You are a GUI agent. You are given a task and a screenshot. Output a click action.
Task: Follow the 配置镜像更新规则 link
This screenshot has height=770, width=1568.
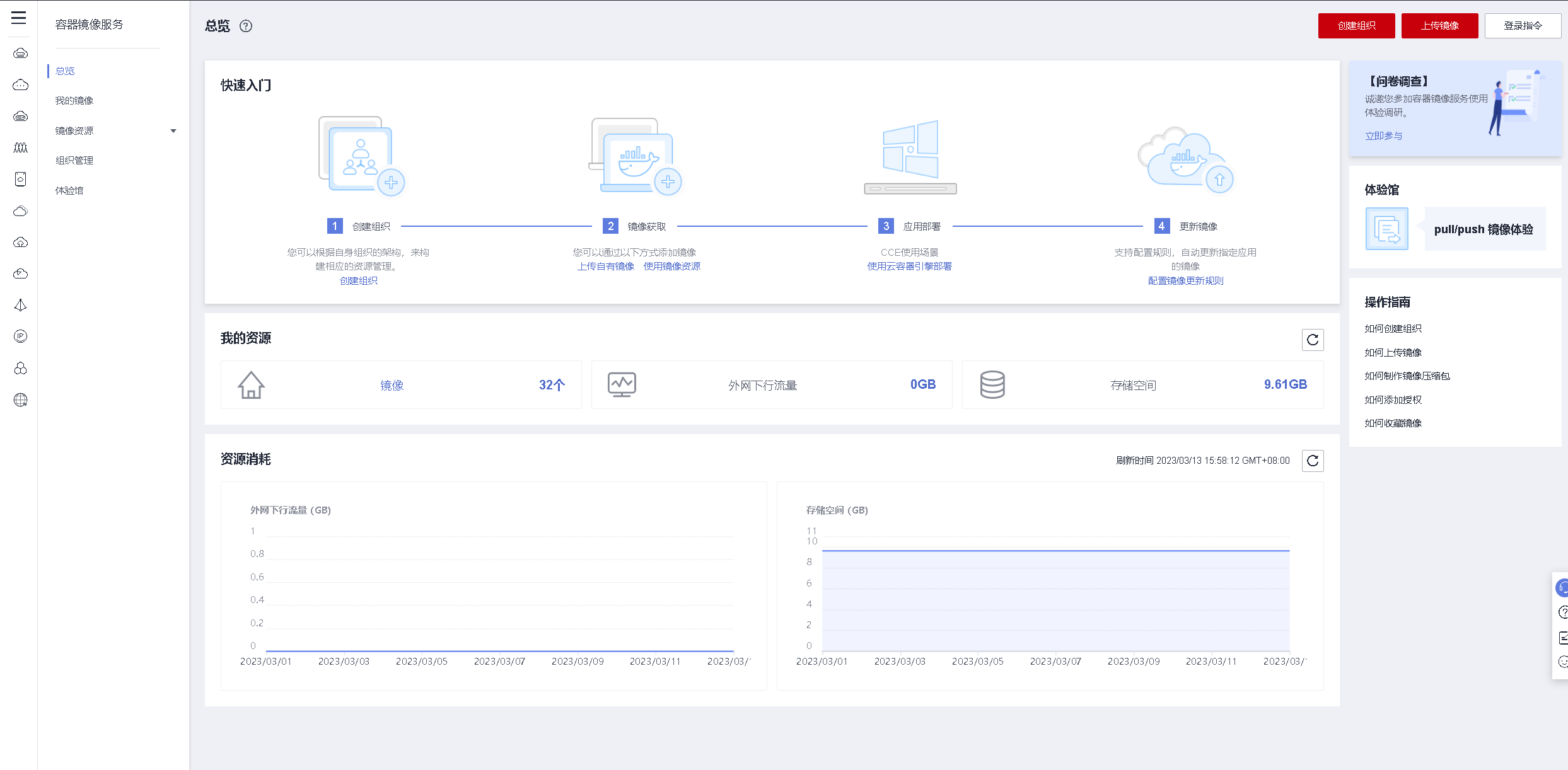pos(1185,281)
